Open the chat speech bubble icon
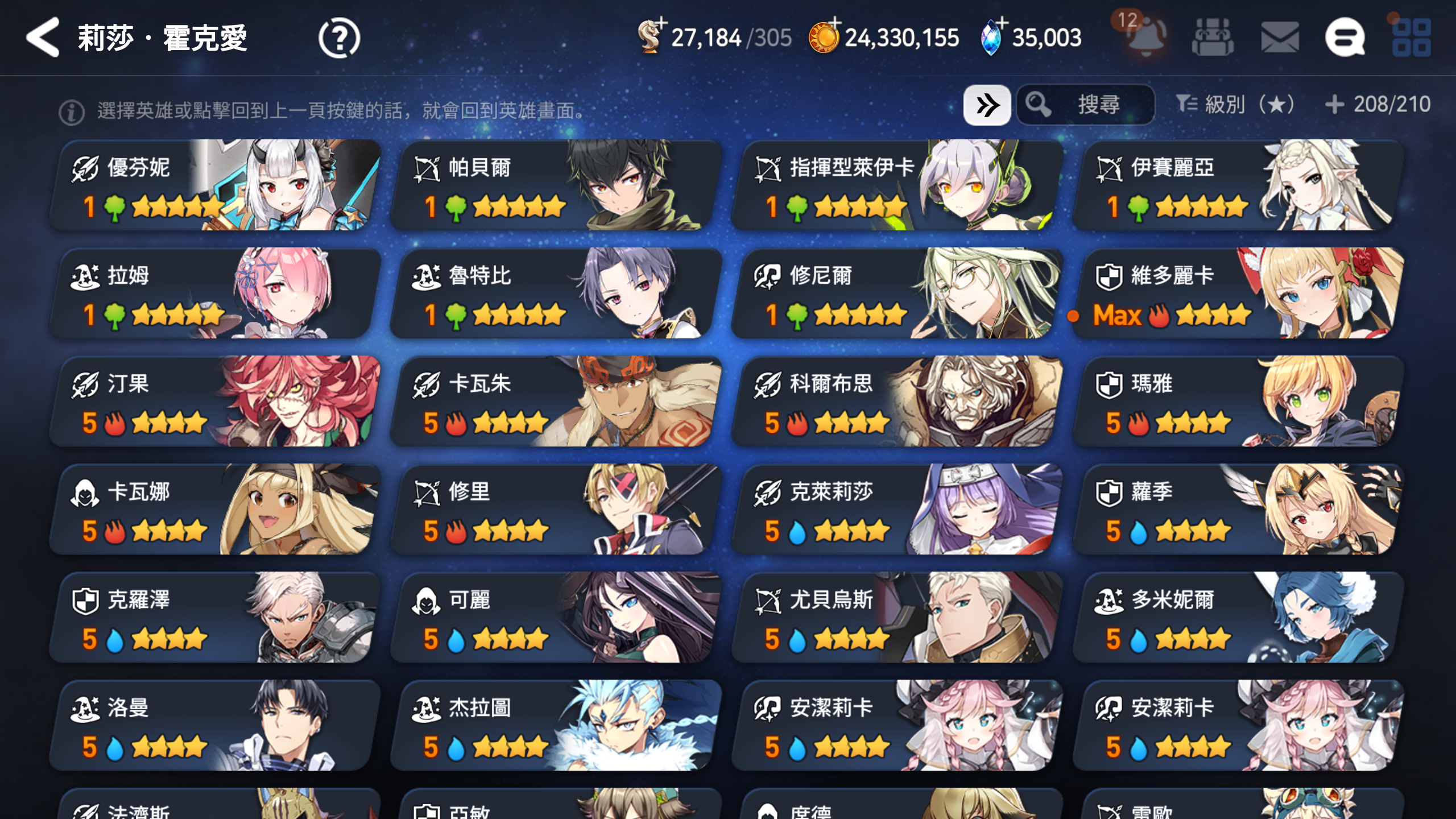 coord(1346,38)
